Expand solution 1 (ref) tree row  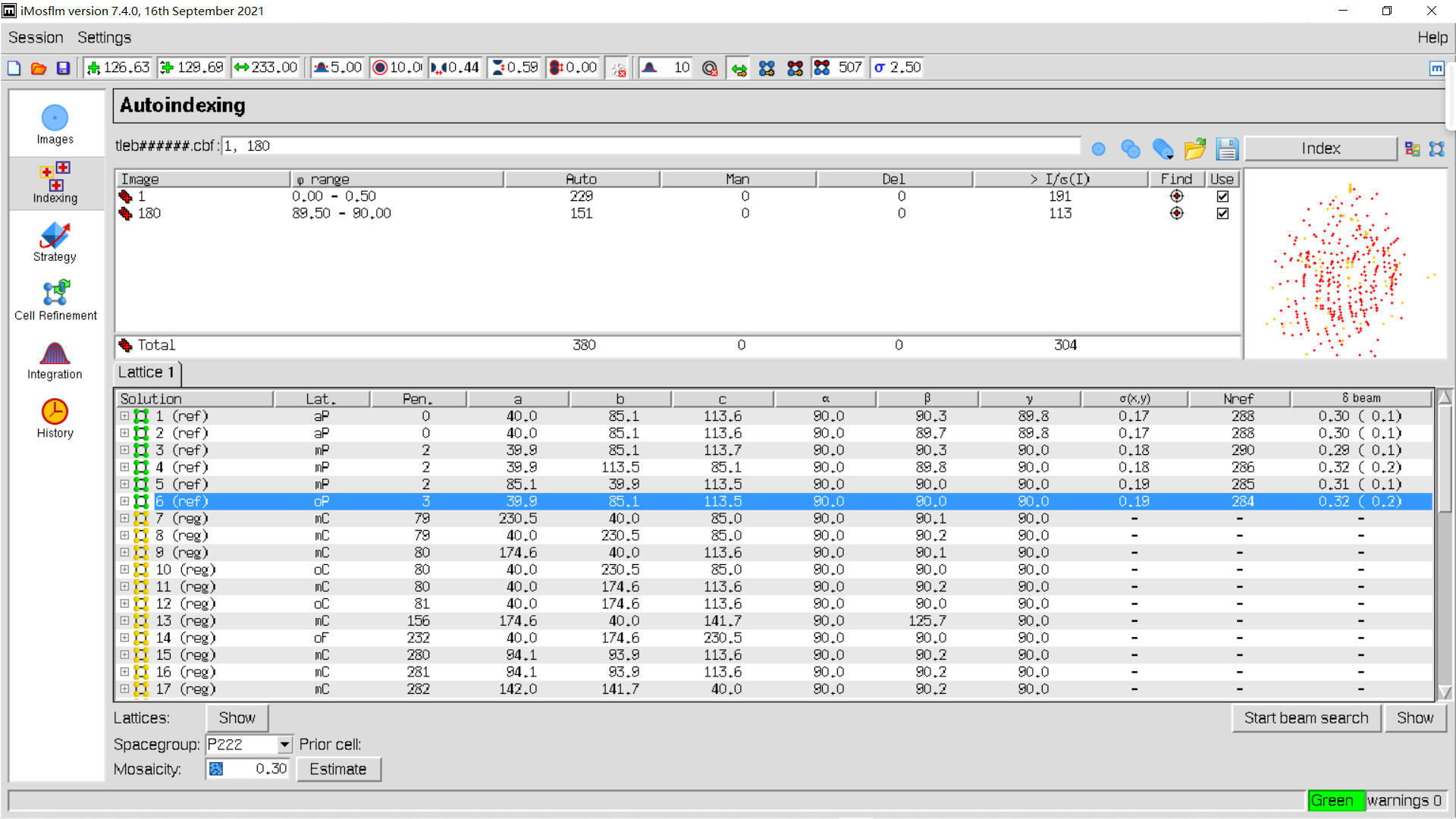124,416
